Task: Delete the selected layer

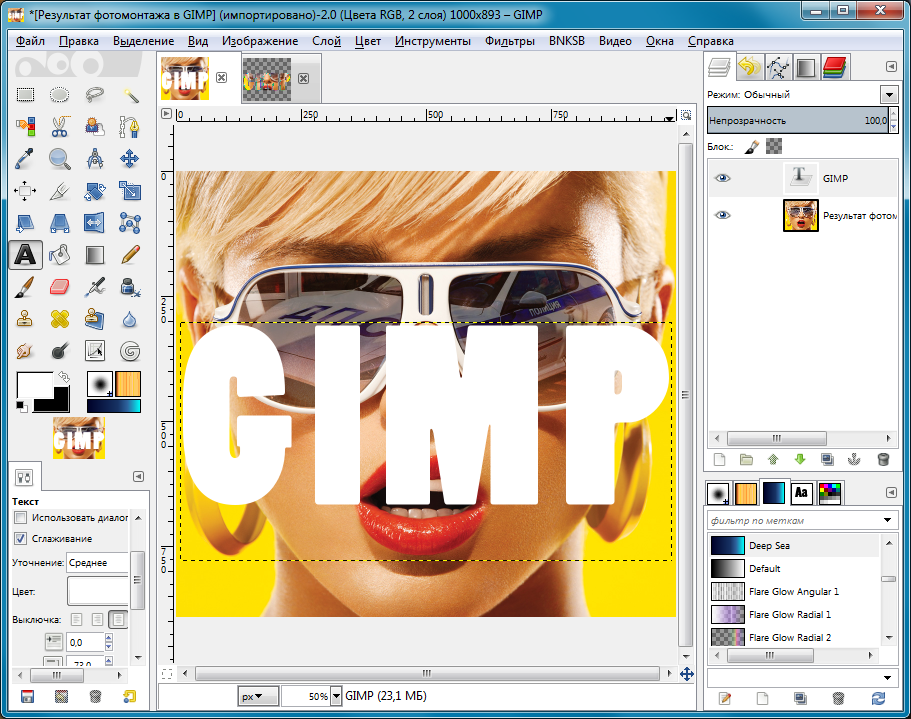Action: tap(883, 460)
